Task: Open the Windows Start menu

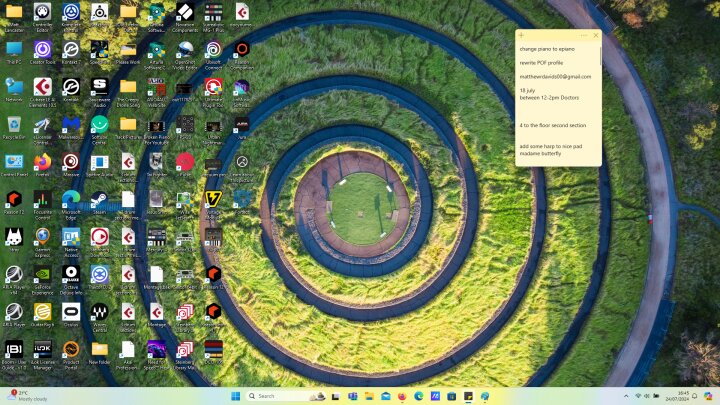Action: tap(236, 396)
